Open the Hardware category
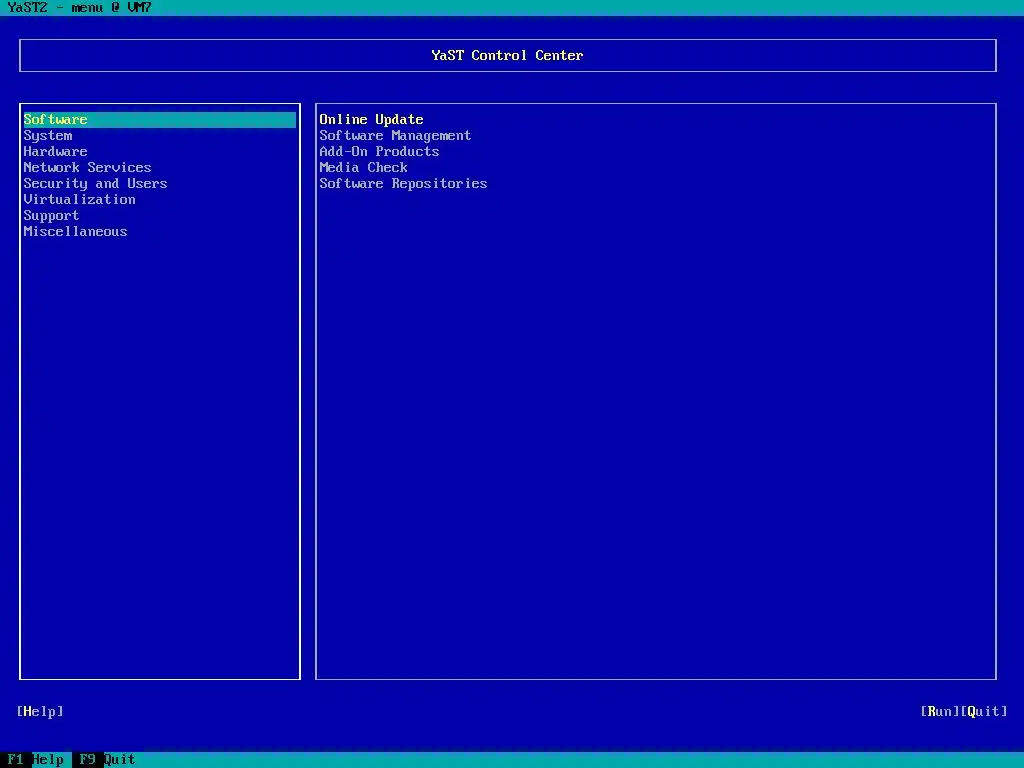Viewport: 1024px width, 768px height. pyautogui.click(x=56, y=152)
